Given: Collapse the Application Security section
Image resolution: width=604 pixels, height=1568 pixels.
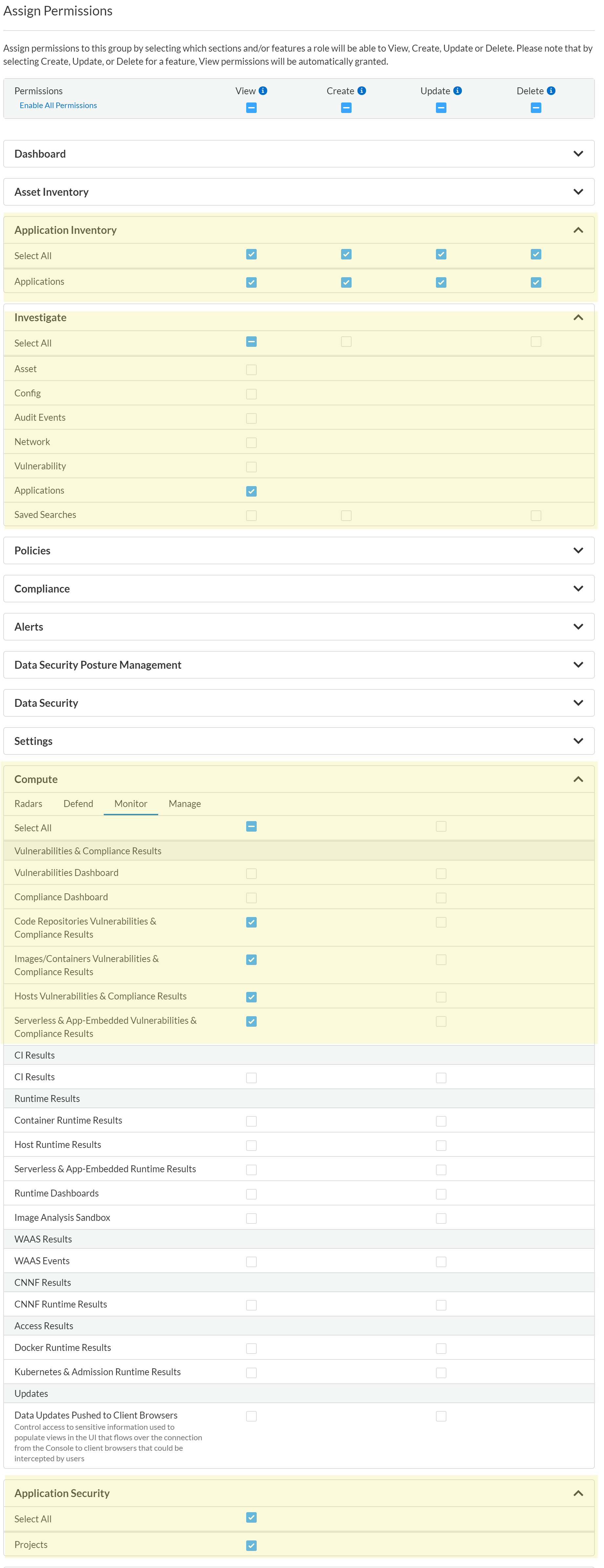Looking at the screenshot, I should (299, 1493).
